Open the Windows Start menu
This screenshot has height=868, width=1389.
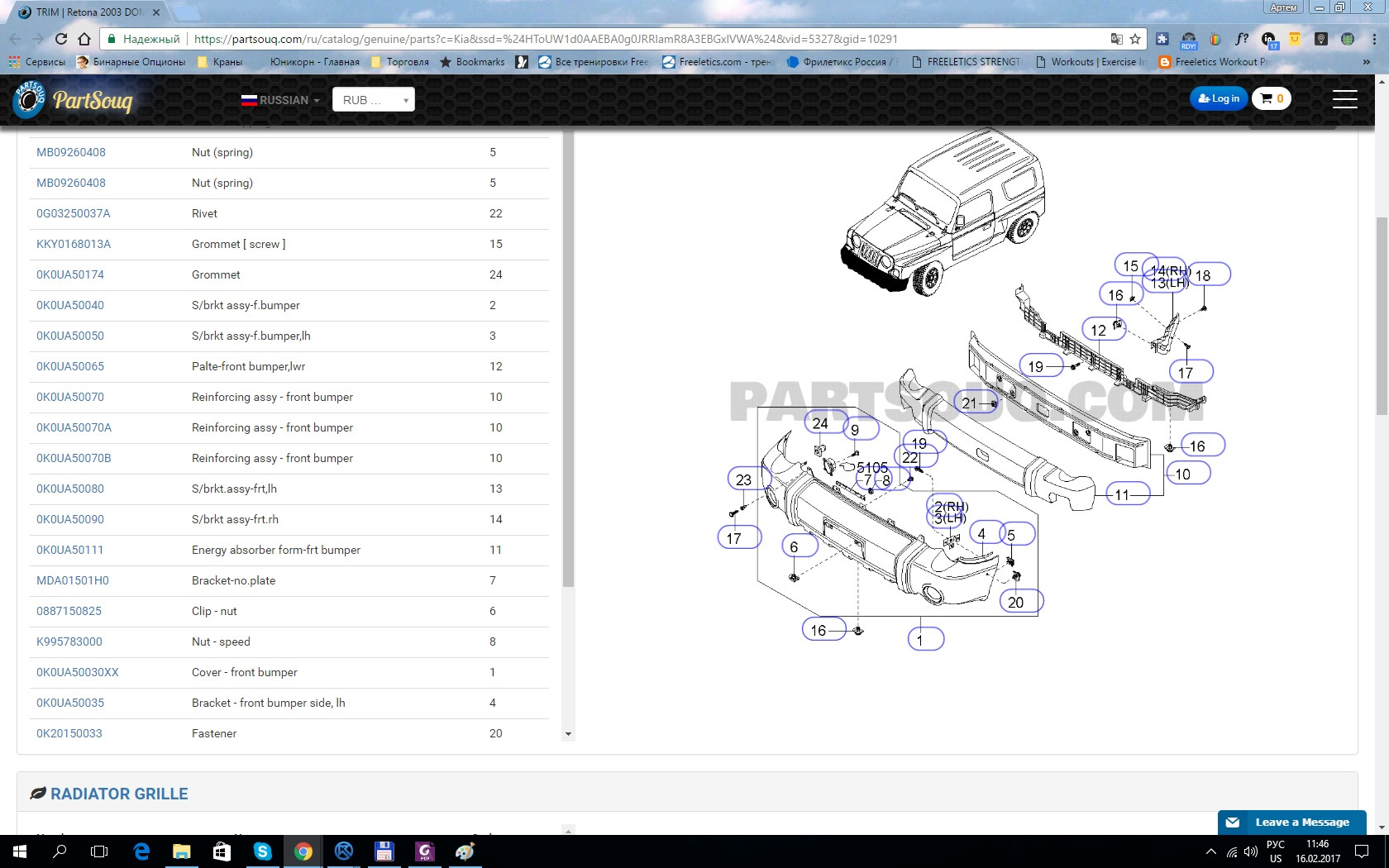(20, 851)
